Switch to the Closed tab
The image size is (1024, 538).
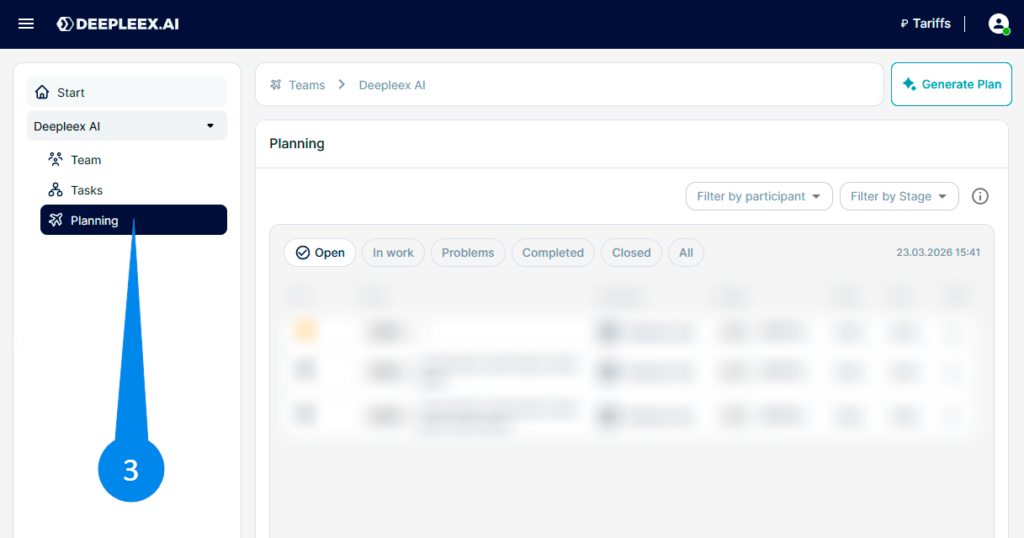coord(631,253)
